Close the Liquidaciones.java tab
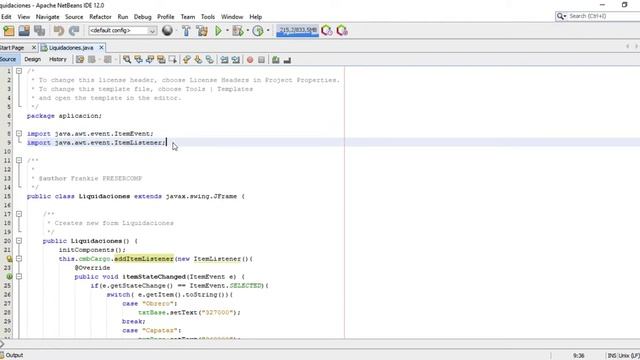Viewport: 640px width, 360px height. pos(102,48)
